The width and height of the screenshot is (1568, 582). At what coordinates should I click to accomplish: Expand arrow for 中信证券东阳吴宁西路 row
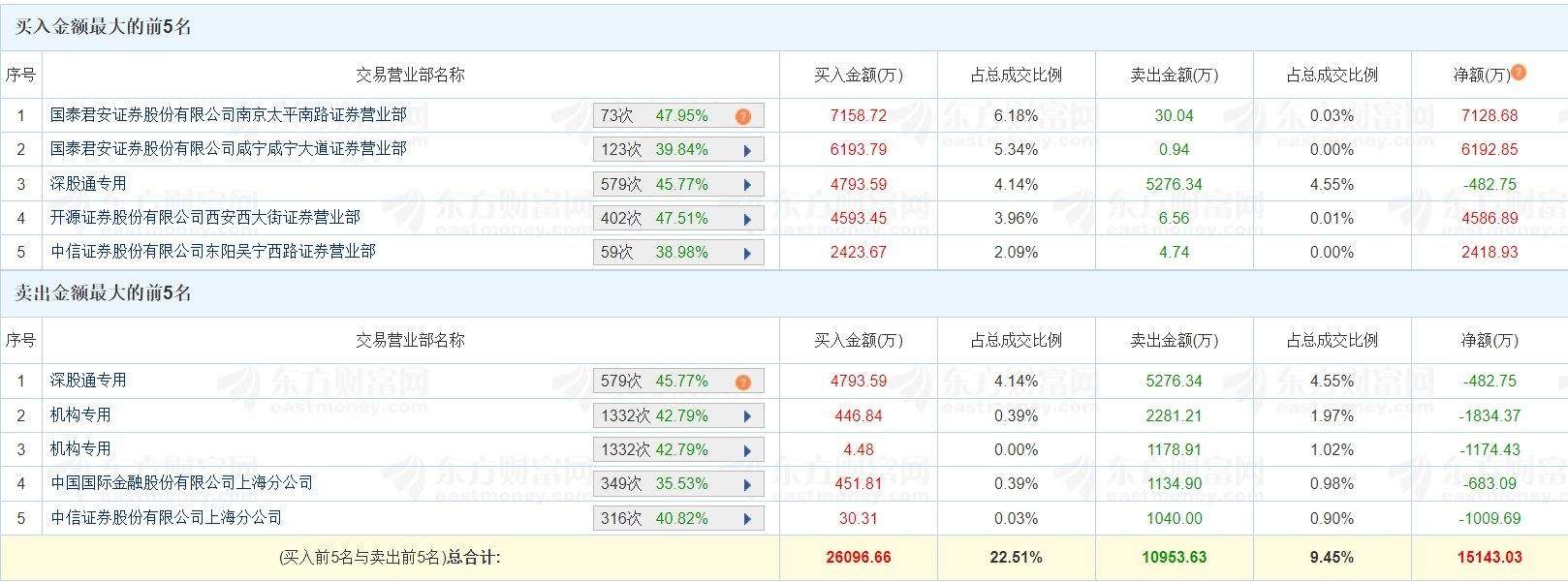(747, 253)
